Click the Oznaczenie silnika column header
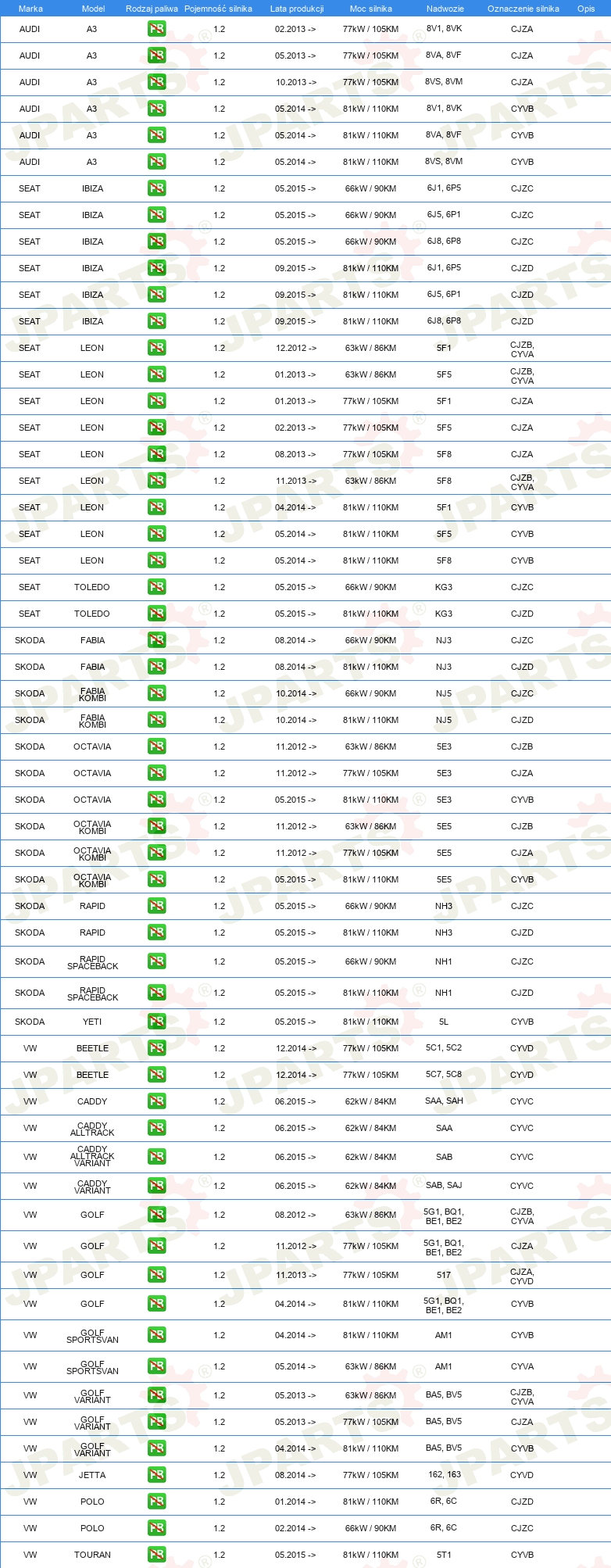 (x=523, y=9)
